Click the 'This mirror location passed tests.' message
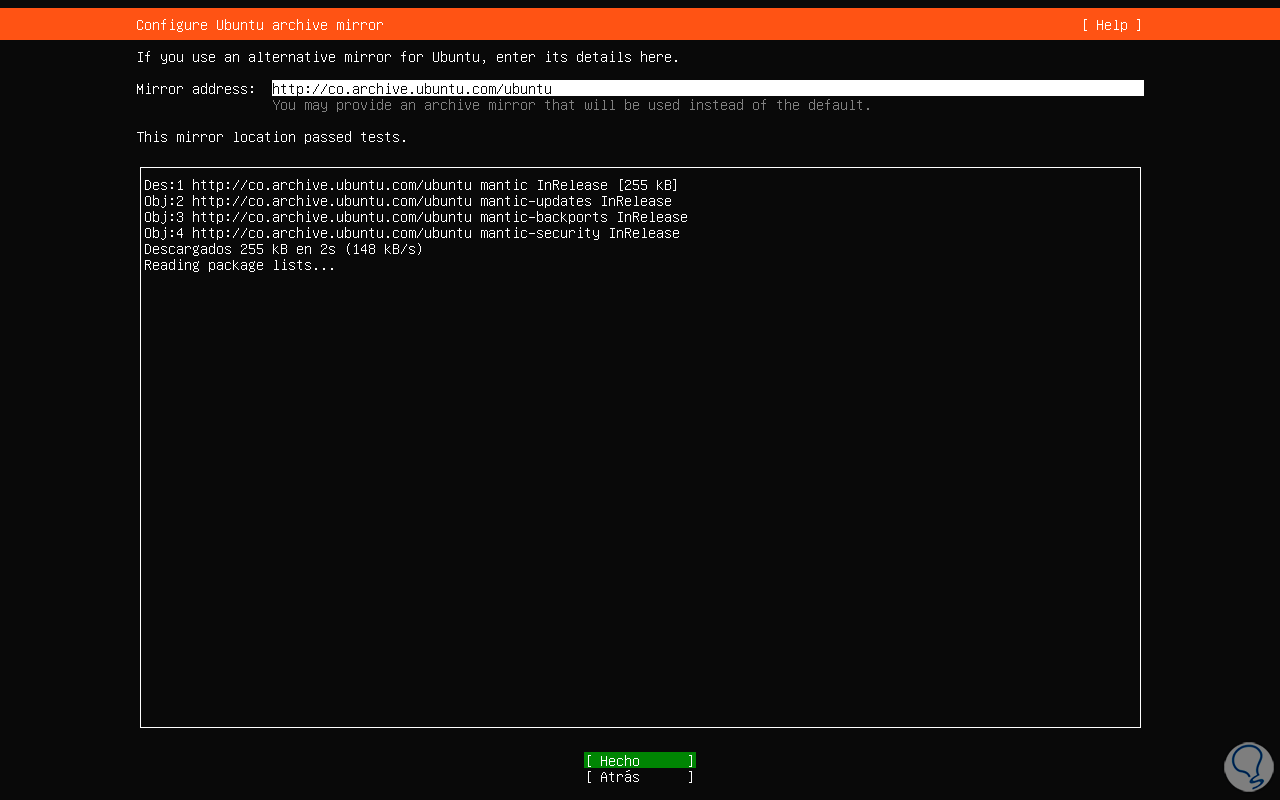The image size is (1280, 800). click(272, 137)
